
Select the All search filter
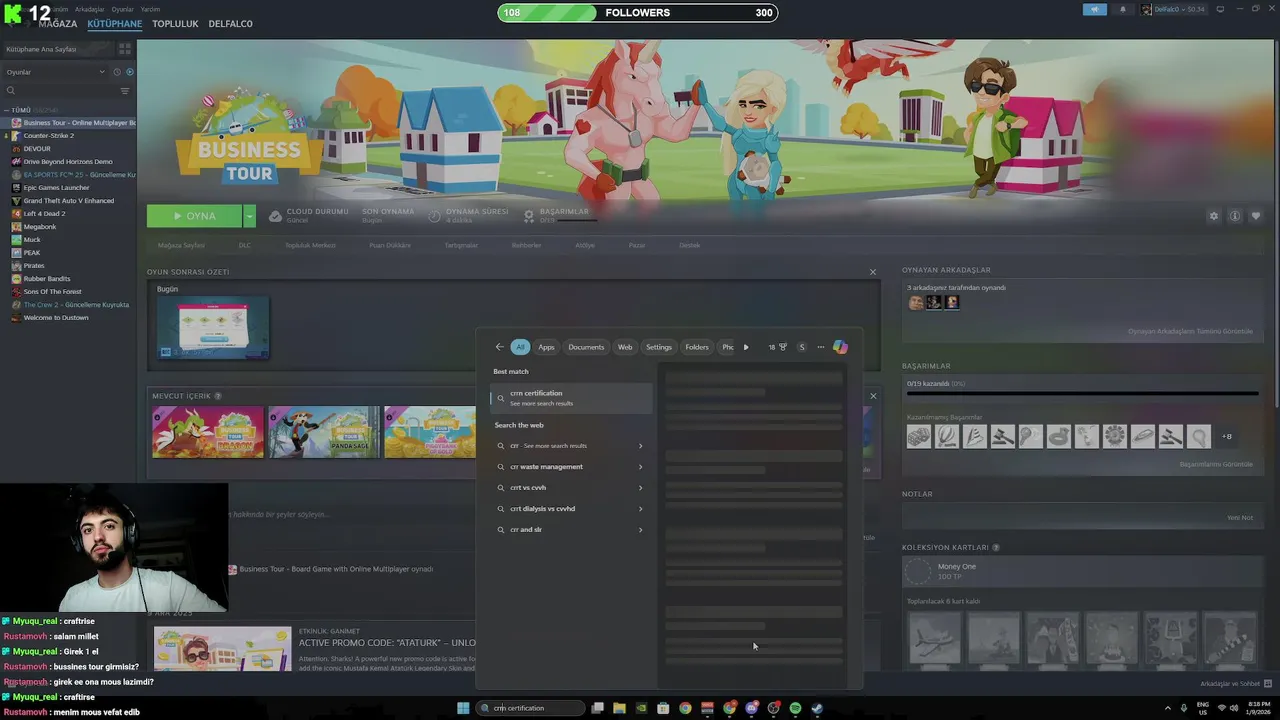(x=520, y=347)
